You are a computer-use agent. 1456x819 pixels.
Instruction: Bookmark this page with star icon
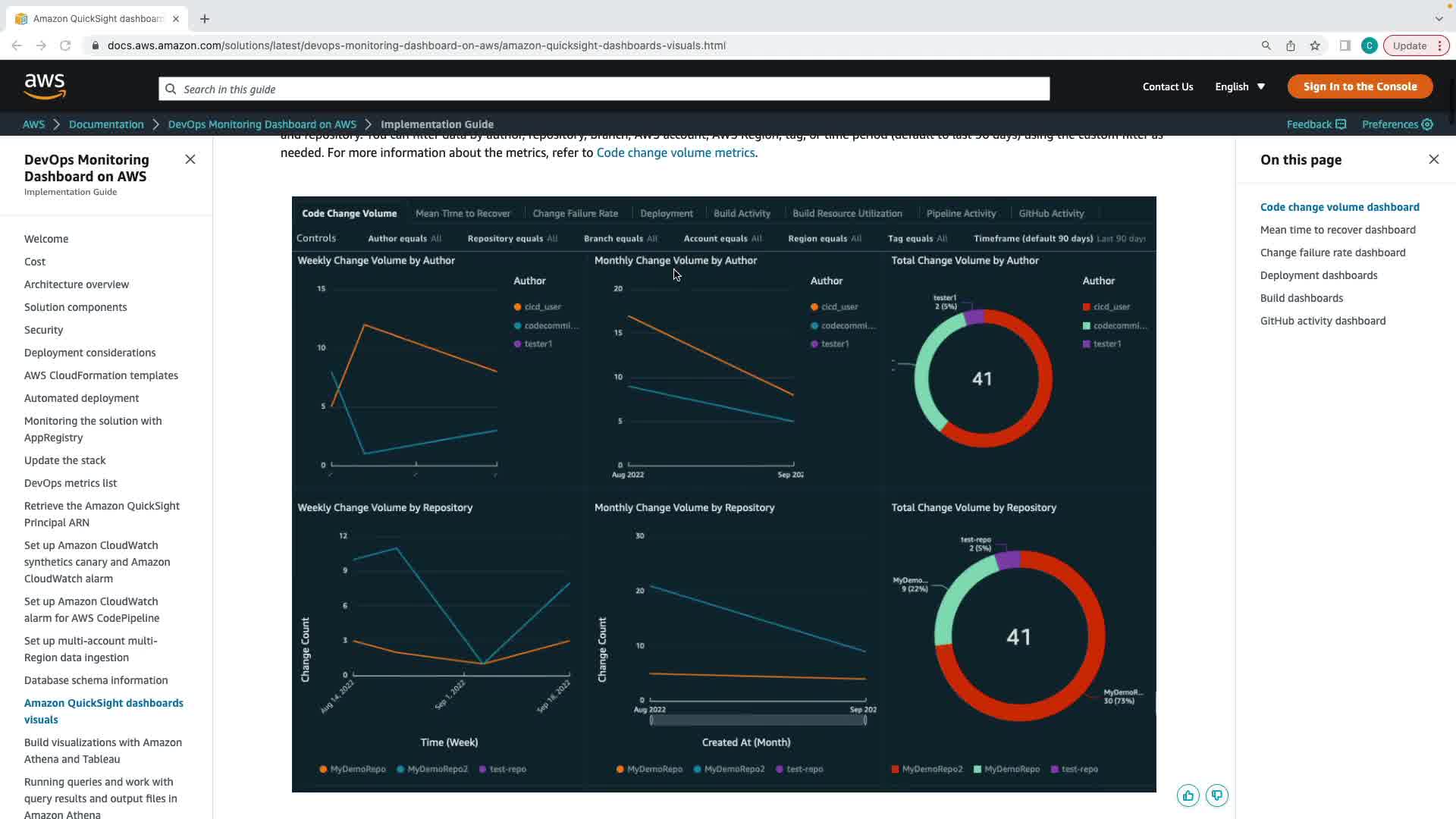(1315, 45)
